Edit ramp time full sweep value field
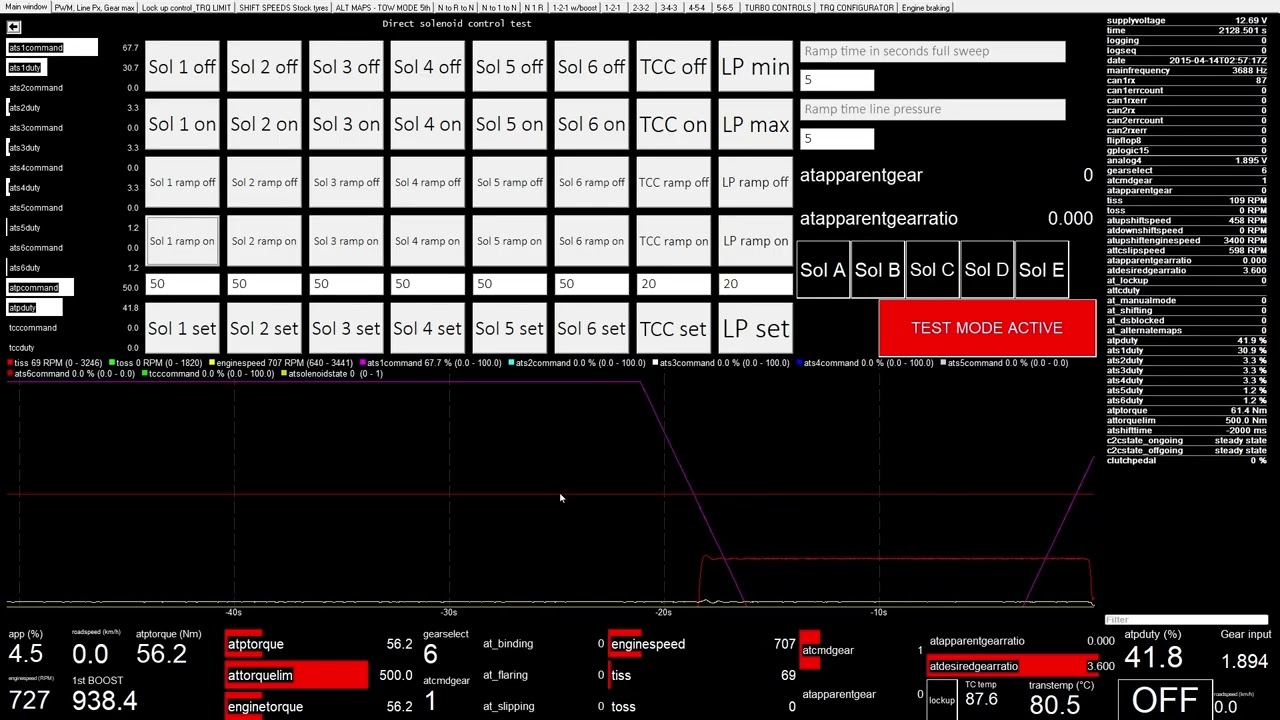This screenshot has width=1280, height=720. 837,80
